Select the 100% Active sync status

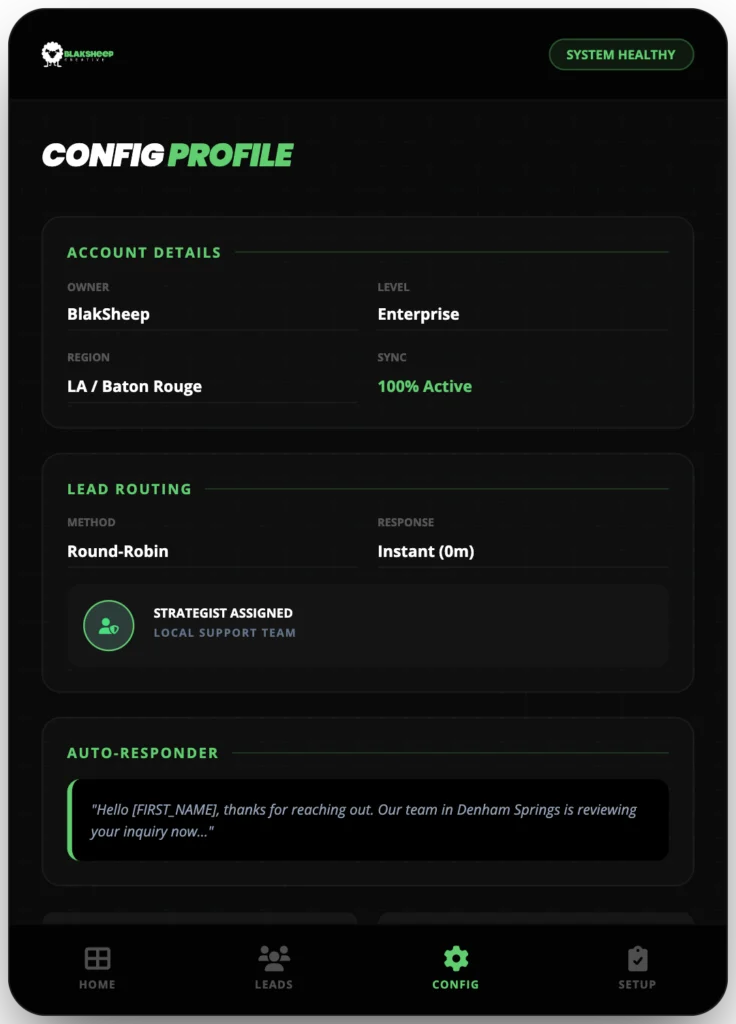[x=424, y=385]
